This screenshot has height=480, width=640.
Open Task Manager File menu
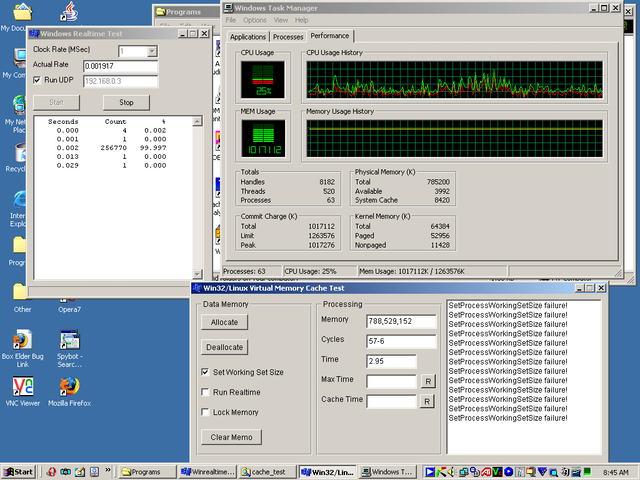point(231,20)
